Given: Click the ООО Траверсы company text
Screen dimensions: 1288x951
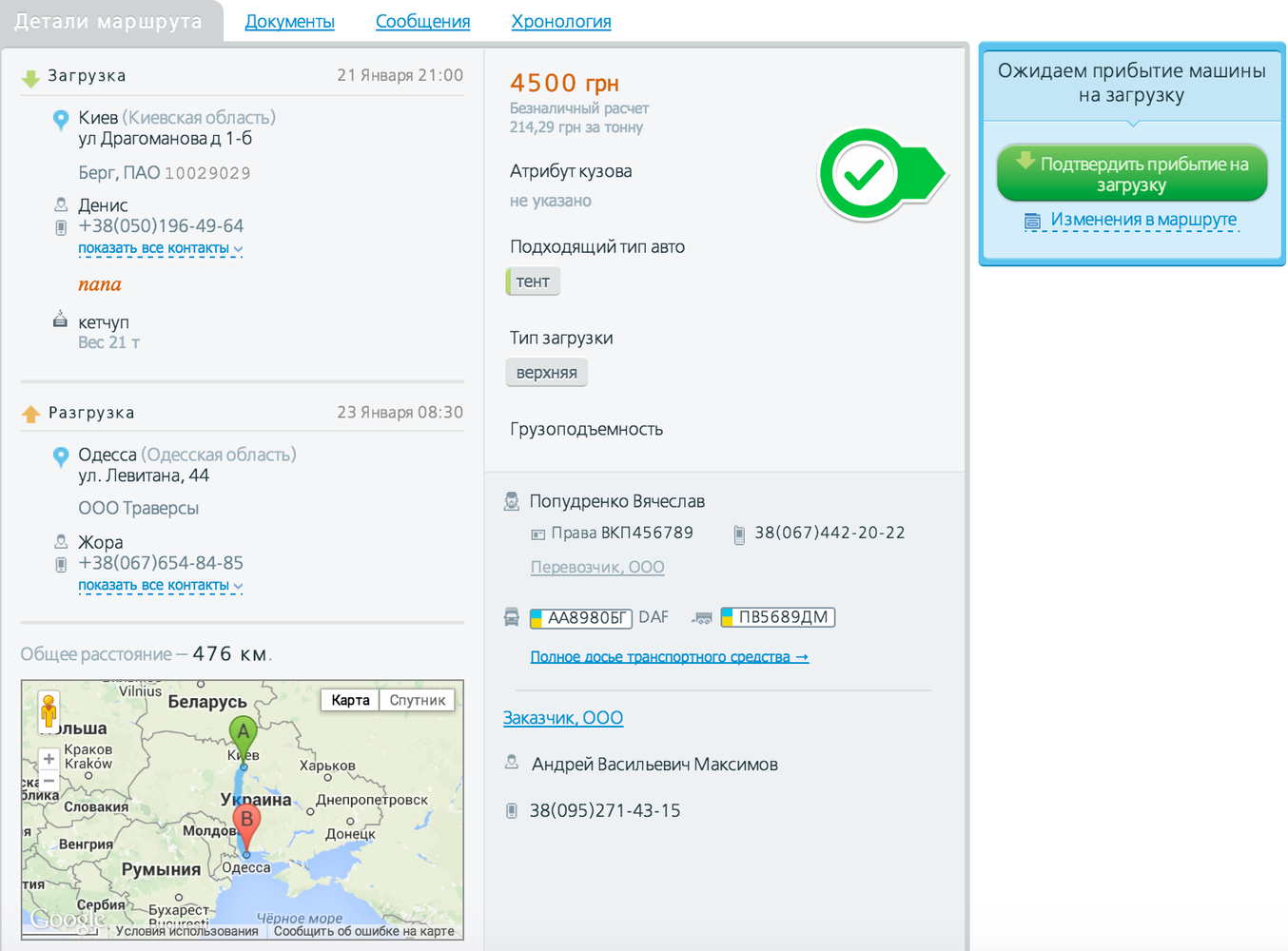Looking at the screenshot, I should (138, 508).
